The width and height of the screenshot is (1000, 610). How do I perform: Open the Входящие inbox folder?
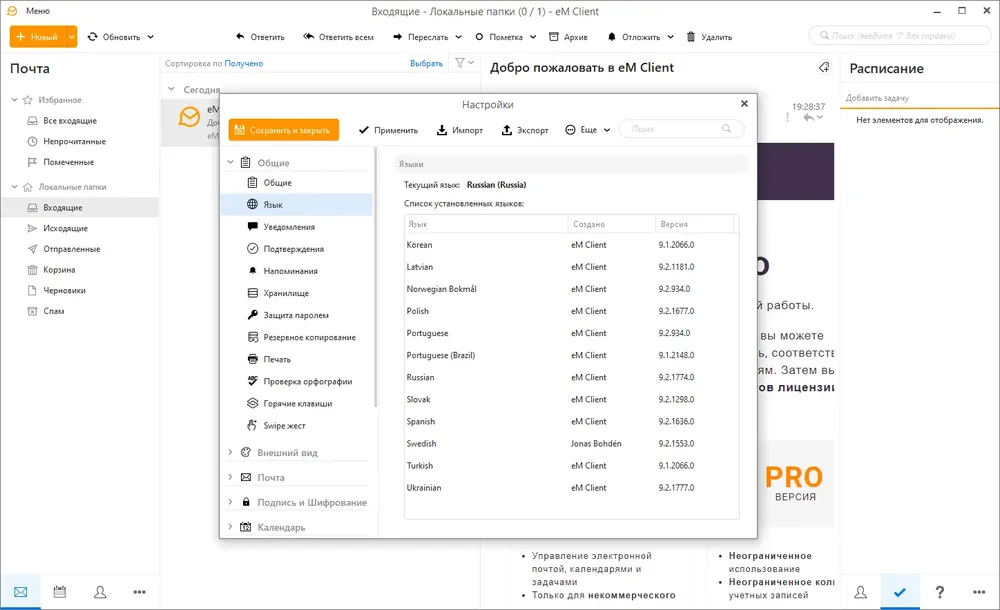pyautogui.click(x=80, y=207)
